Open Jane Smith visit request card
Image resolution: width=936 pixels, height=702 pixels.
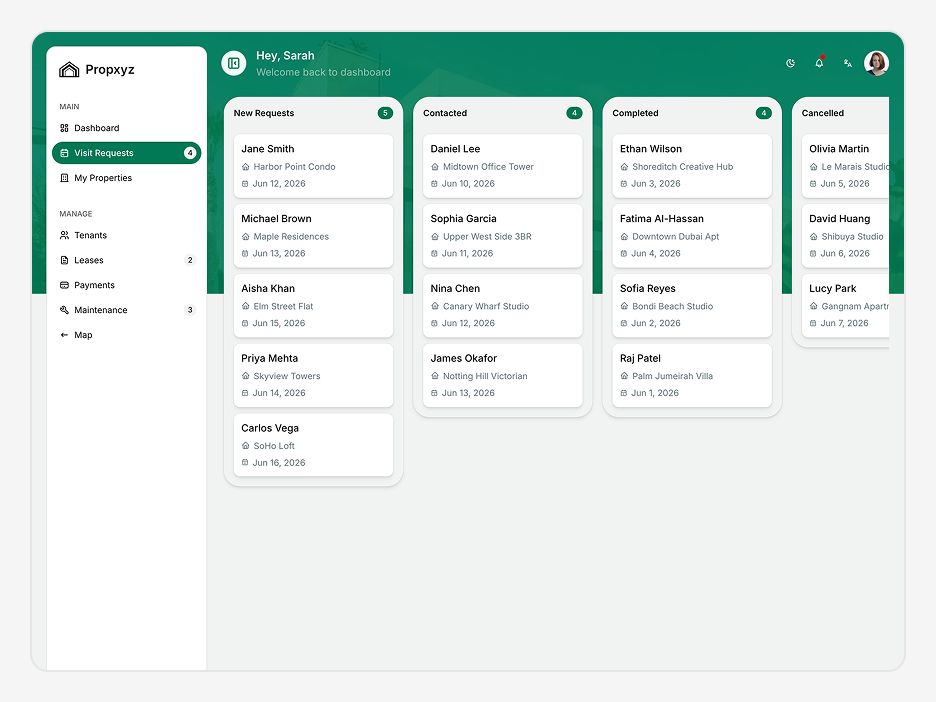click(x=313, y=166)
